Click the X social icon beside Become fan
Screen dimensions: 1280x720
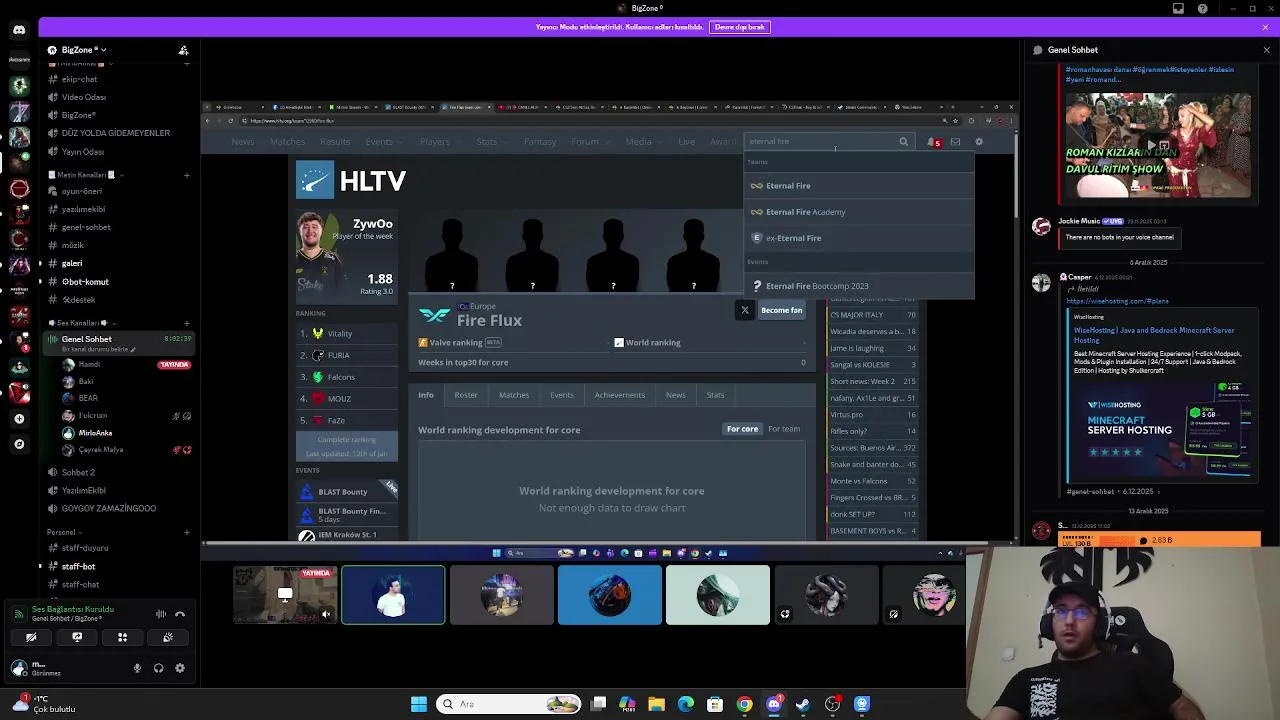(x=745, y=310)
